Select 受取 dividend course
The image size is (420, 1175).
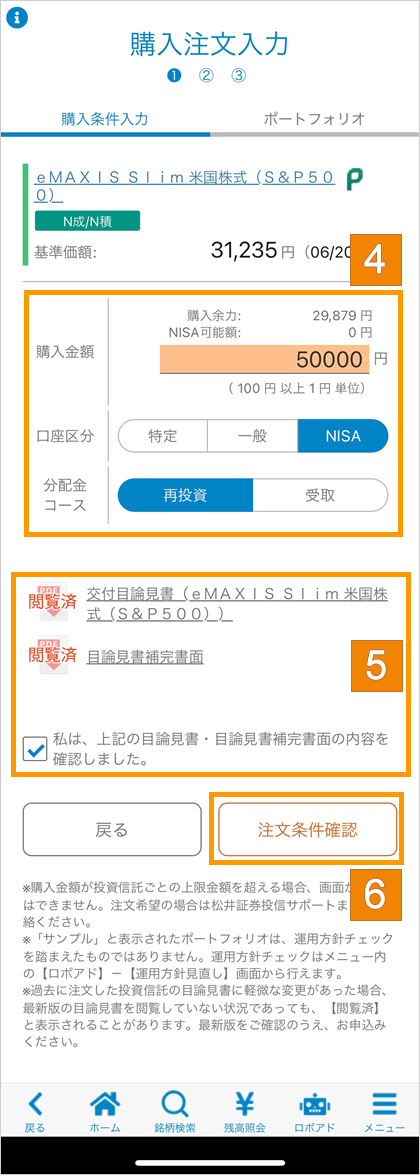point(320,495)
